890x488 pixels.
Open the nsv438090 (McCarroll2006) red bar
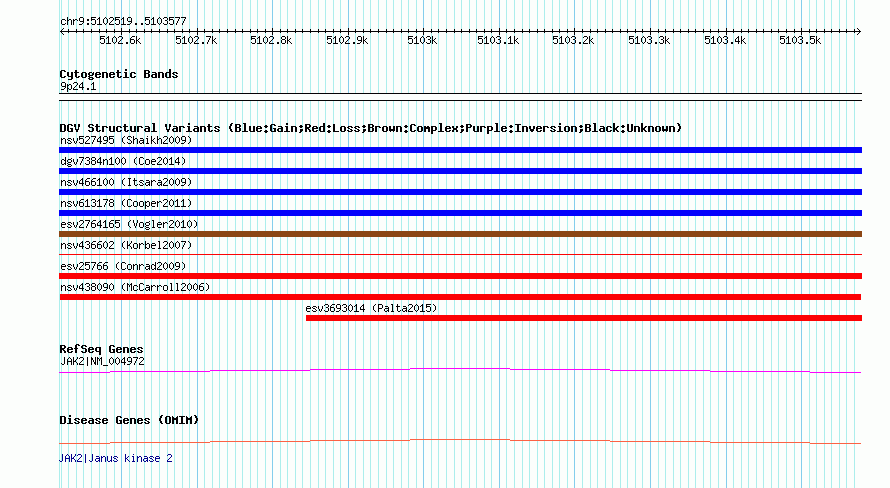460,297
